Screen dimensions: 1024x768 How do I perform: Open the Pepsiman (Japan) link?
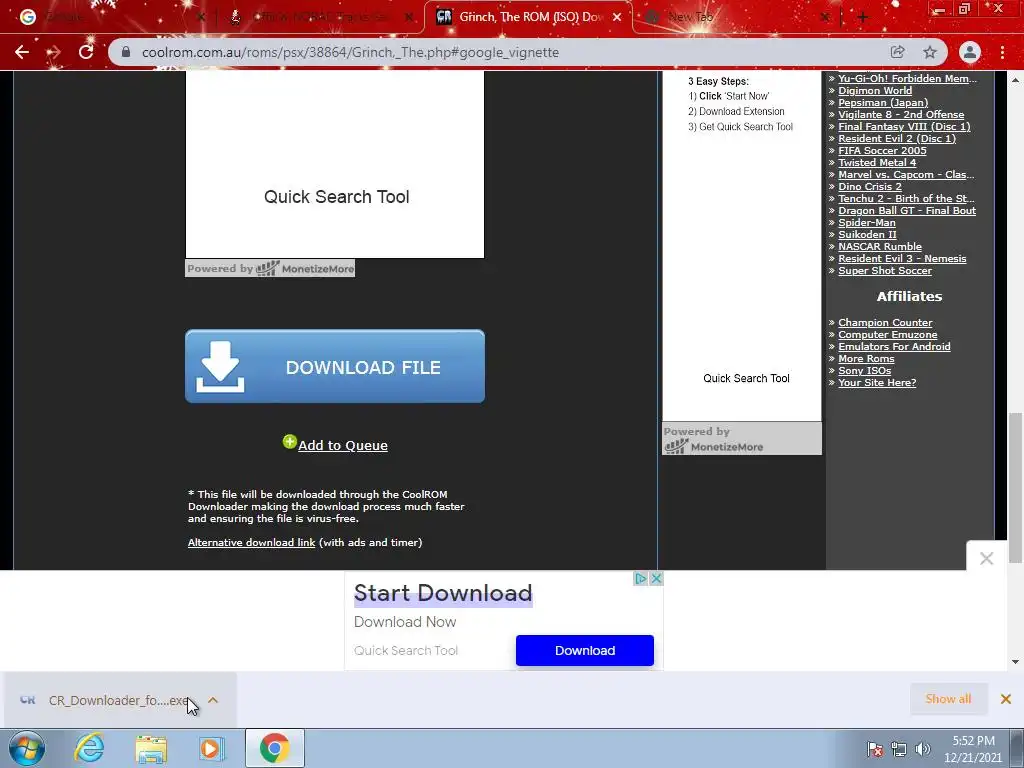pos(883,103)
